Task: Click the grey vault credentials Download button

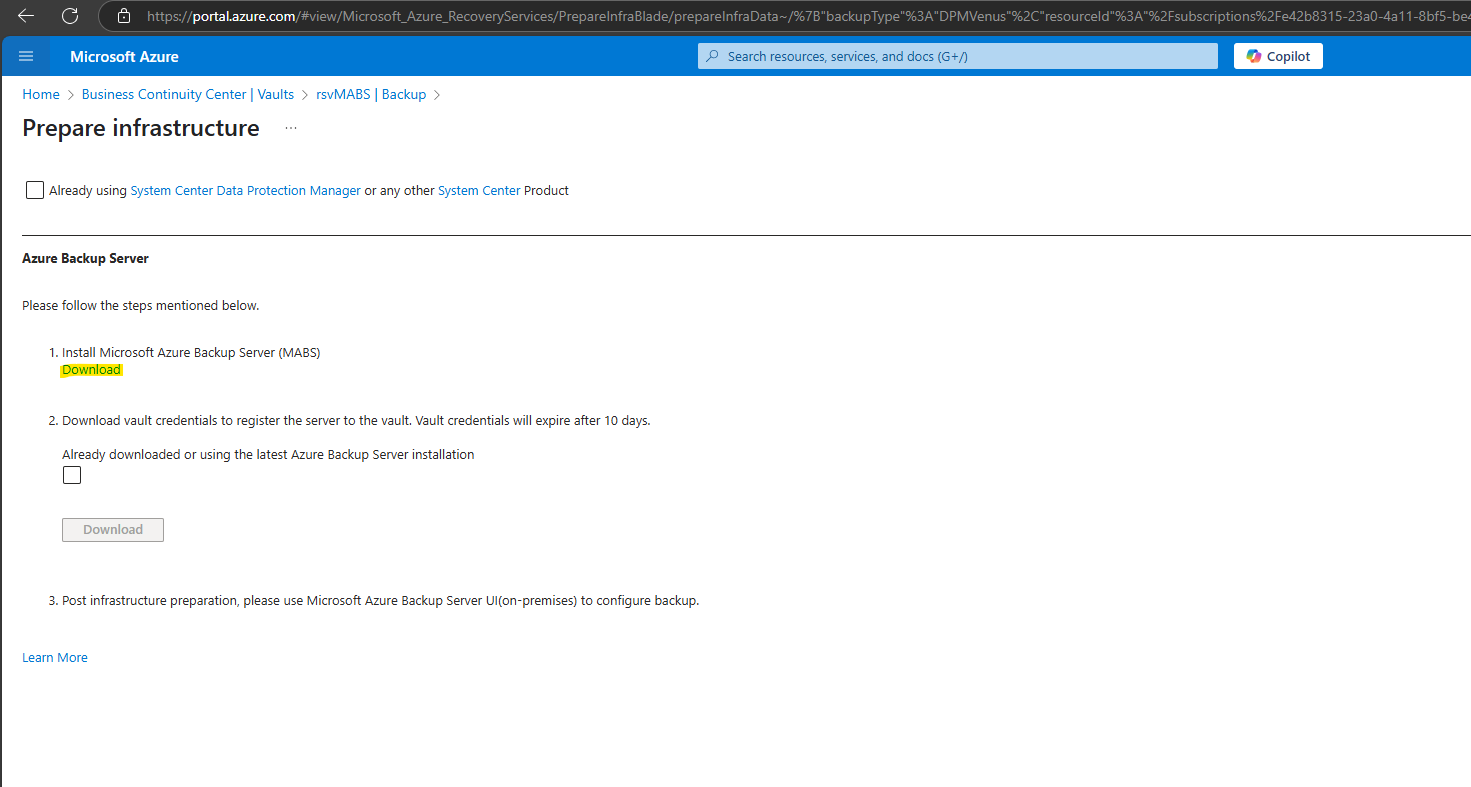Action: point(113,530)
